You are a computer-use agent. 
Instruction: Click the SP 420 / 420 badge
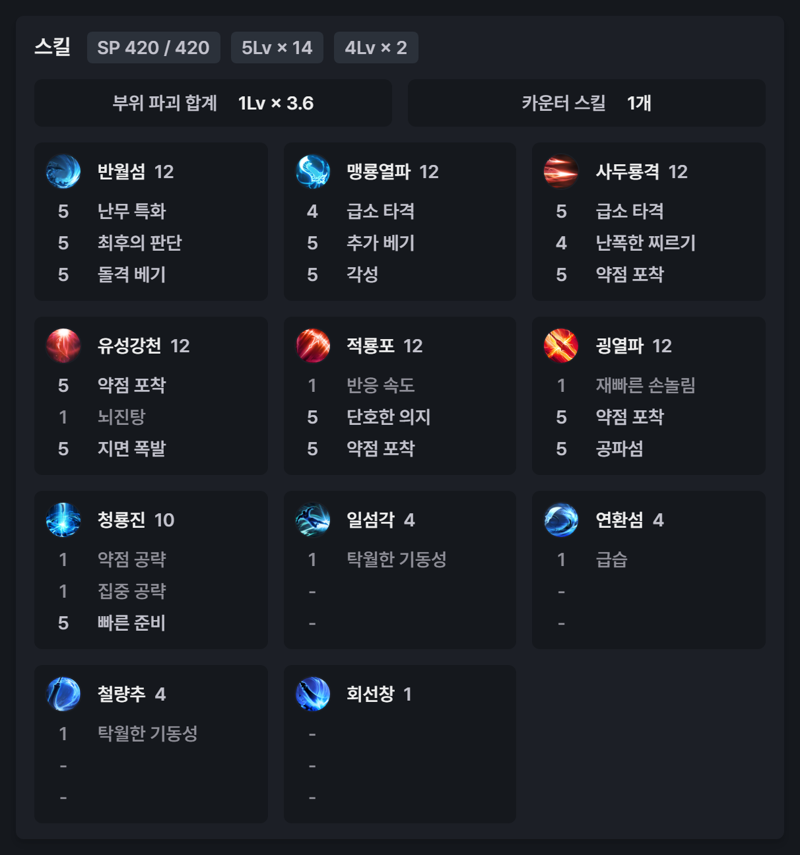pyautogui.click(x=153, y=47)
